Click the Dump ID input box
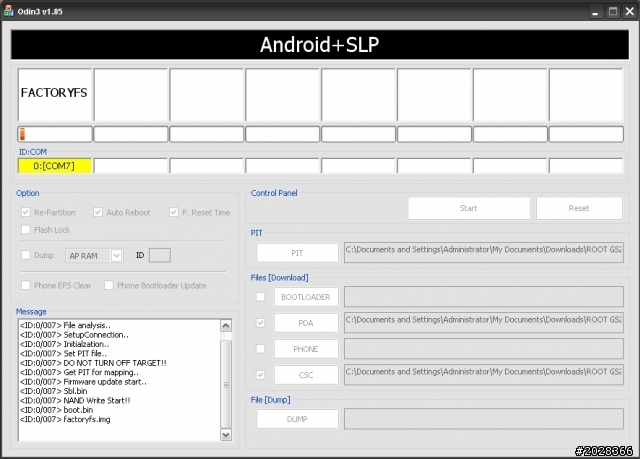 tap(160, 255)
